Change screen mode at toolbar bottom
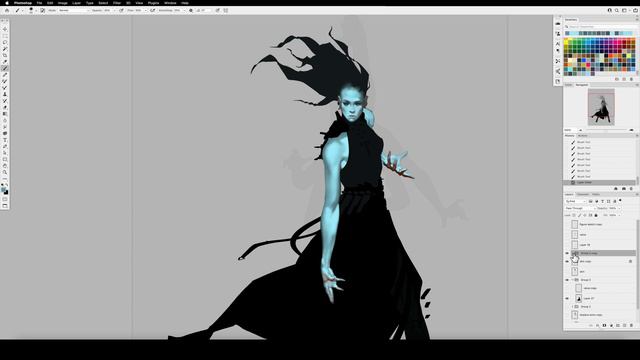 5,206
